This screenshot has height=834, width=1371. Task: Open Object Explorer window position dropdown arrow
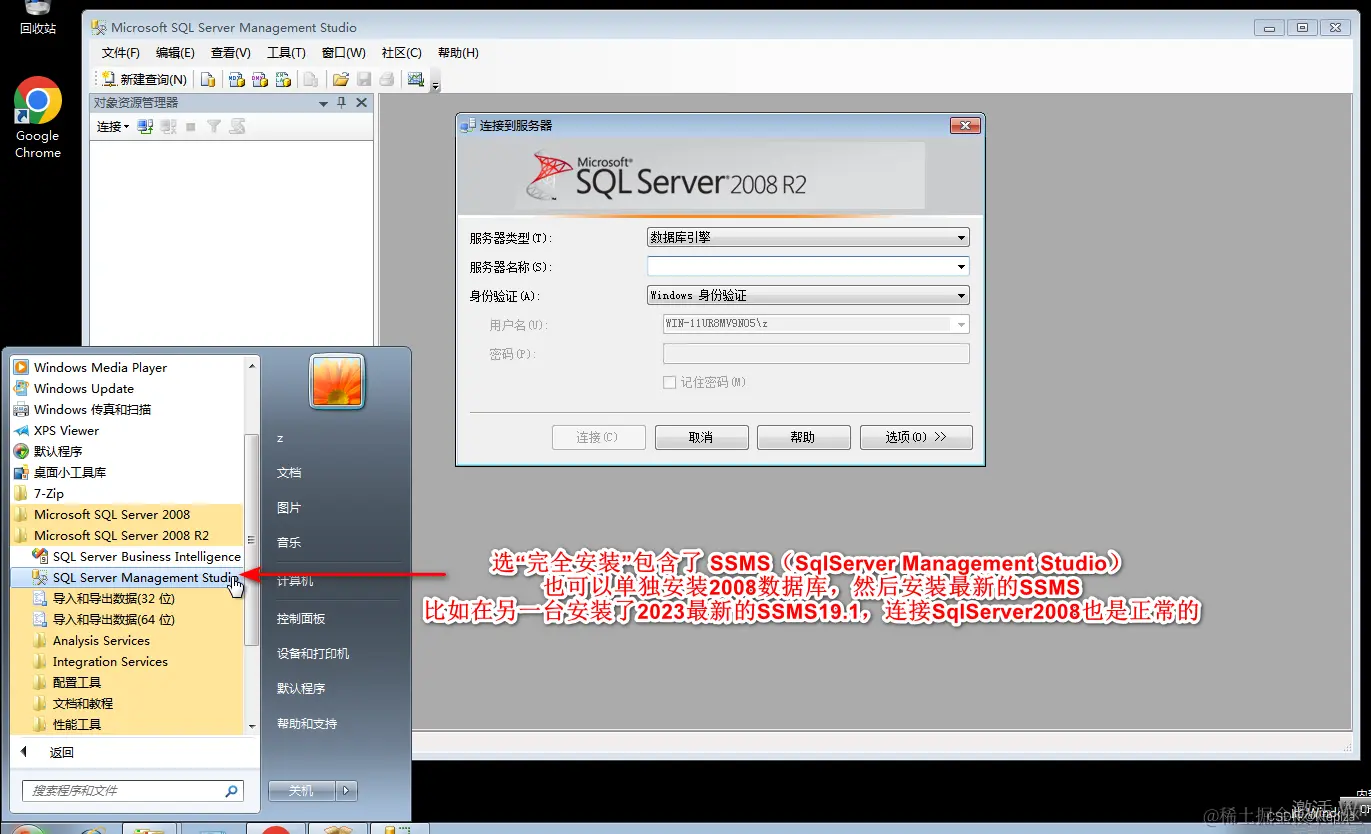click(323, 103)
